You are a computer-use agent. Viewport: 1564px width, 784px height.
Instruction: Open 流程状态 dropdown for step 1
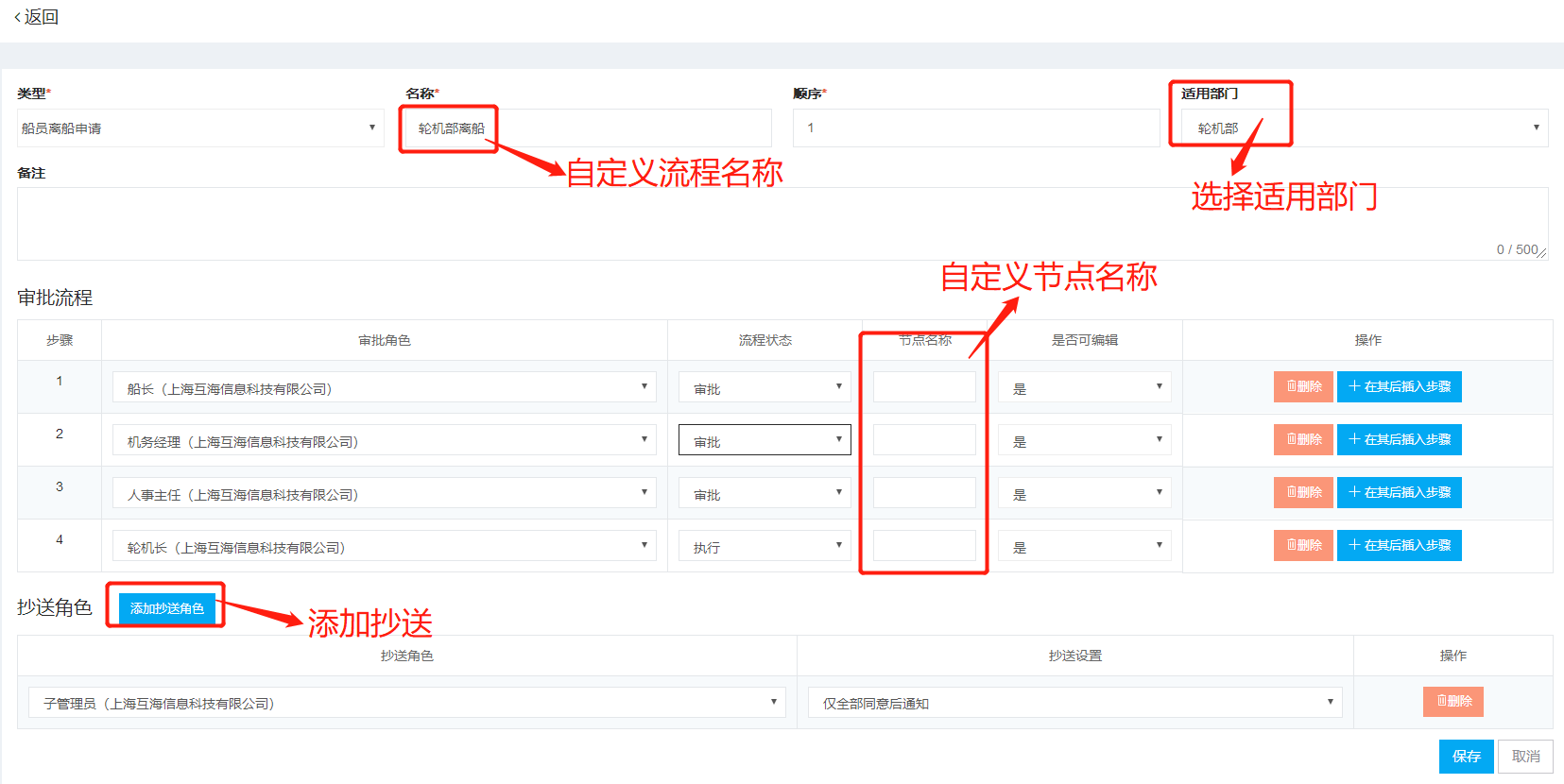(x=765, y=387)
